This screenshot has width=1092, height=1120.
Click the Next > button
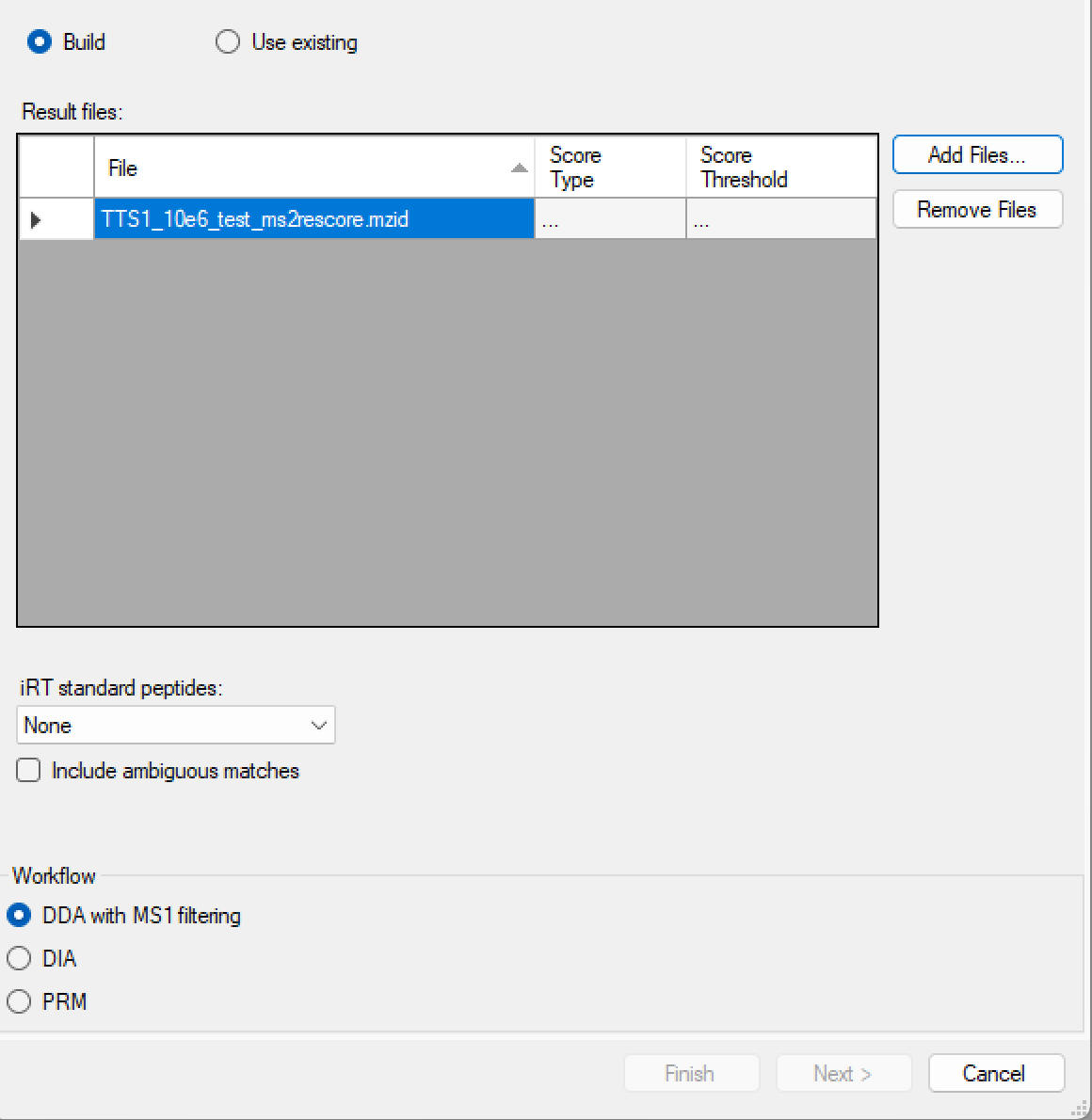pyautogui.click(x=843, y=1074)
